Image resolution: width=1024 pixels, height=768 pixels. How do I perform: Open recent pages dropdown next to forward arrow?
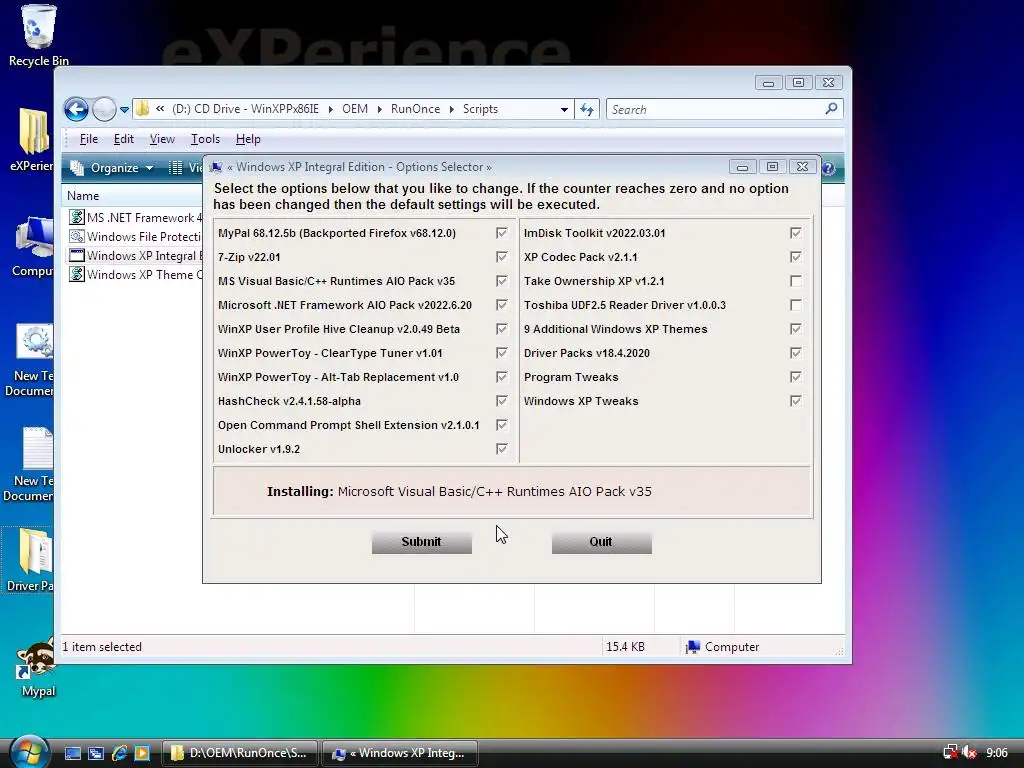click(124, 110)
